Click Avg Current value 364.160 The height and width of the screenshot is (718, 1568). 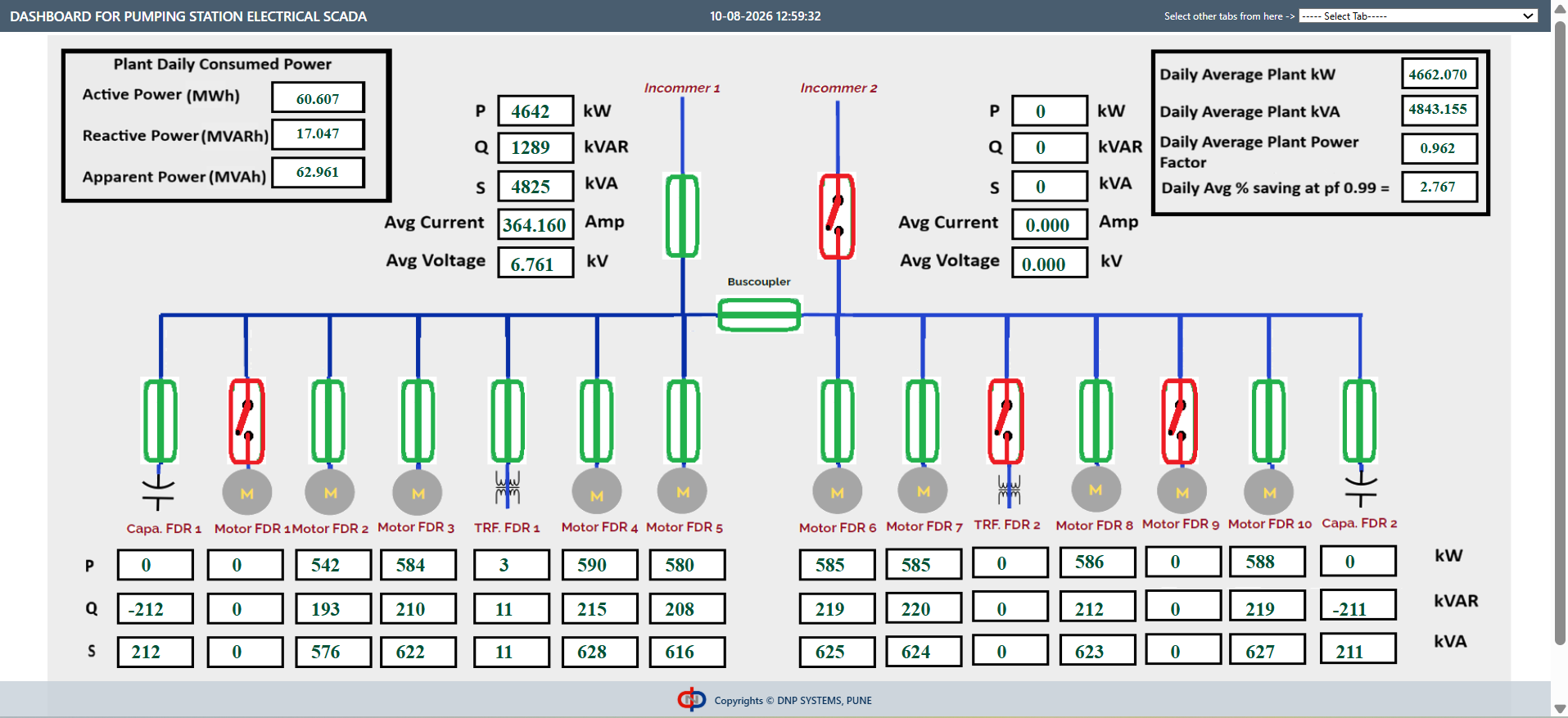coord(535,225)
